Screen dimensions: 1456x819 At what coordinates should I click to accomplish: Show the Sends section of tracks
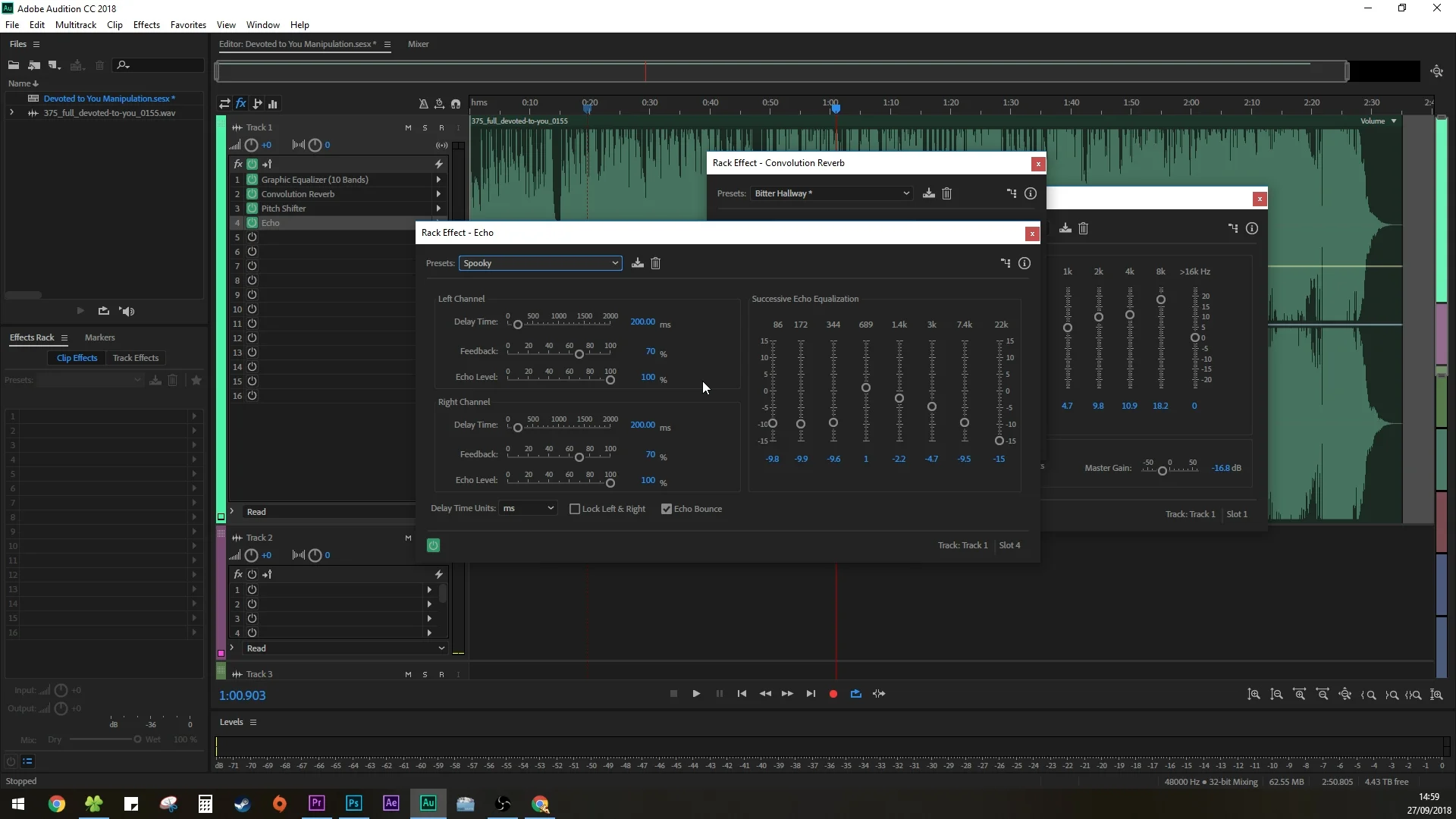[x=257, y=104]
